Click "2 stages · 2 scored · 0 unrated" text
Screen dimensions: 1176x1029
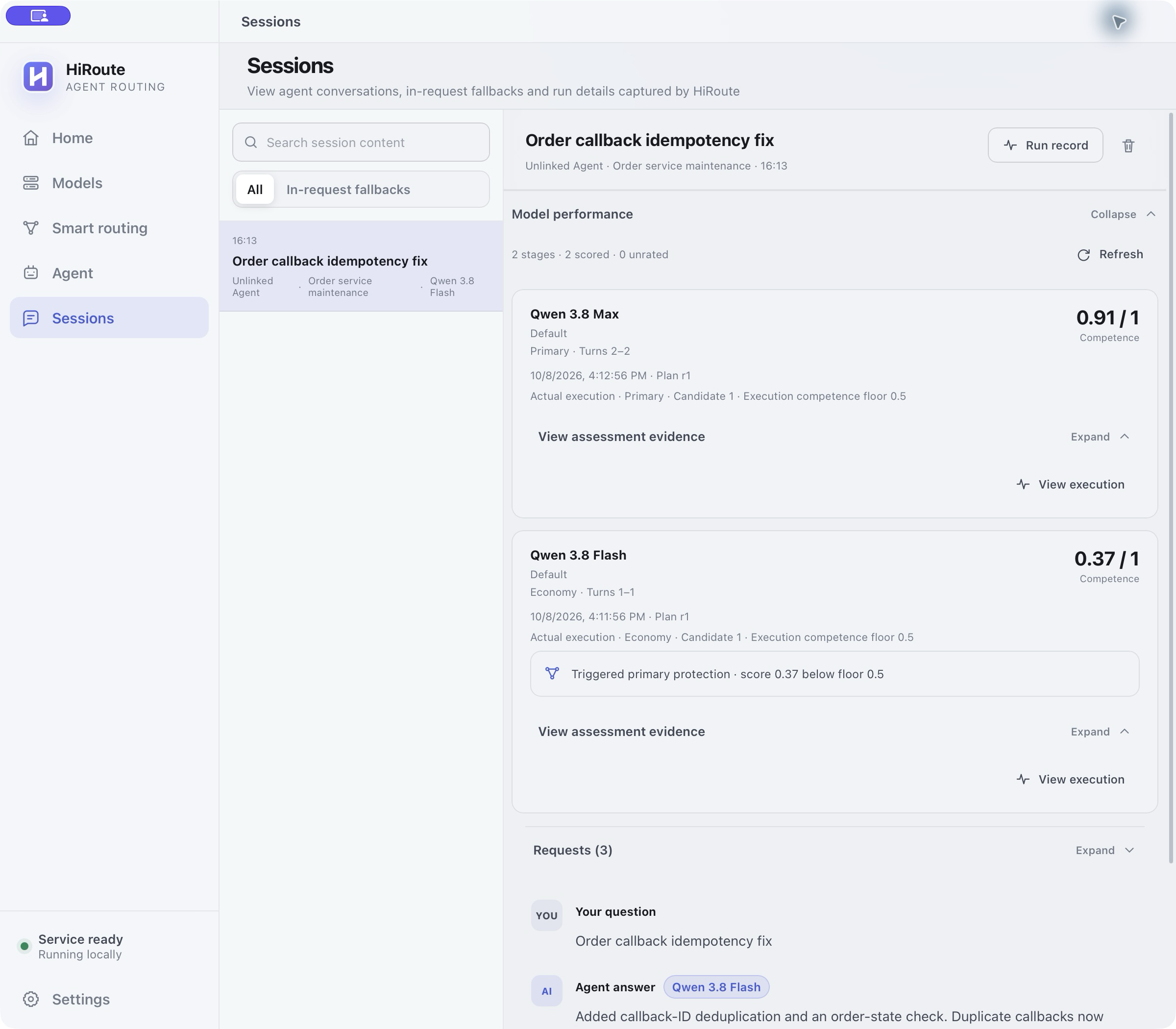pyautogui.click(x=590, y=254)
